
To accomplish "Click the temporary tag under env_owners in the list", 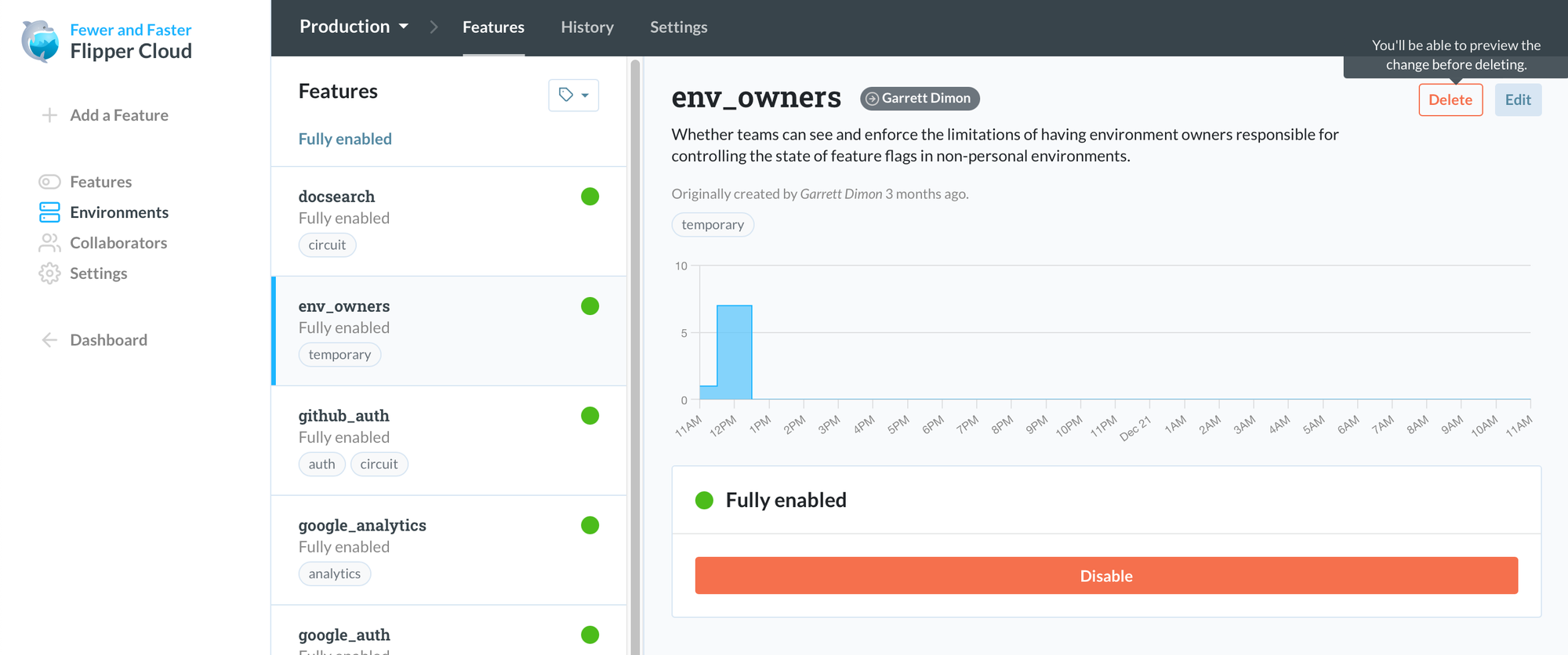I will click(339, 355).
